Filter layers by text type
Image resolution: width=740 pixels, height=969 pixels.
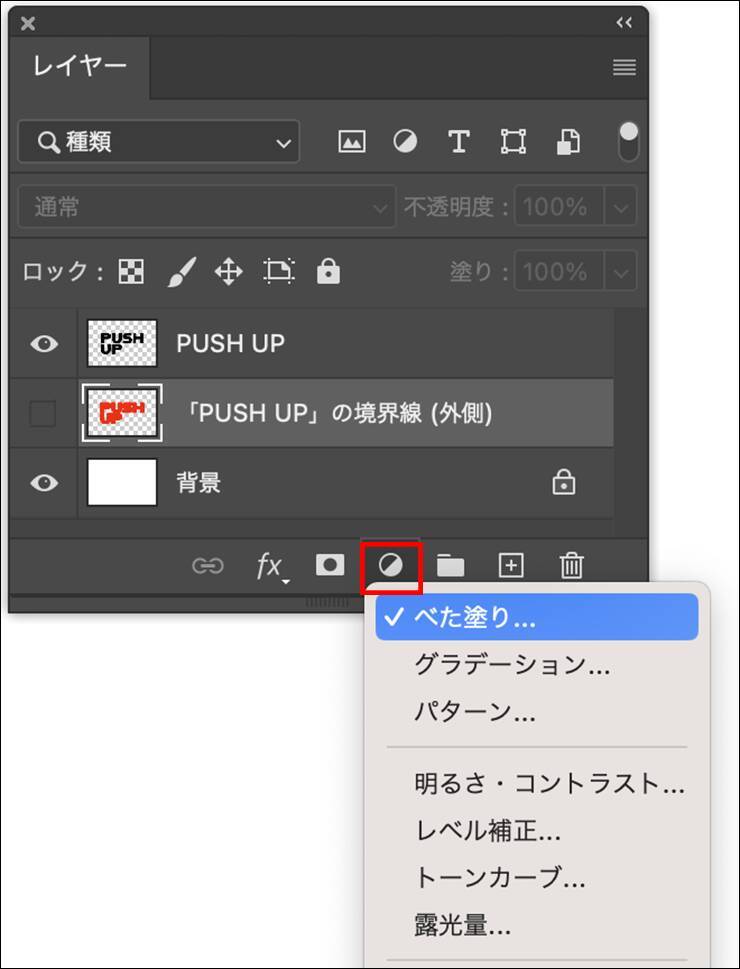tap(459, 142)
